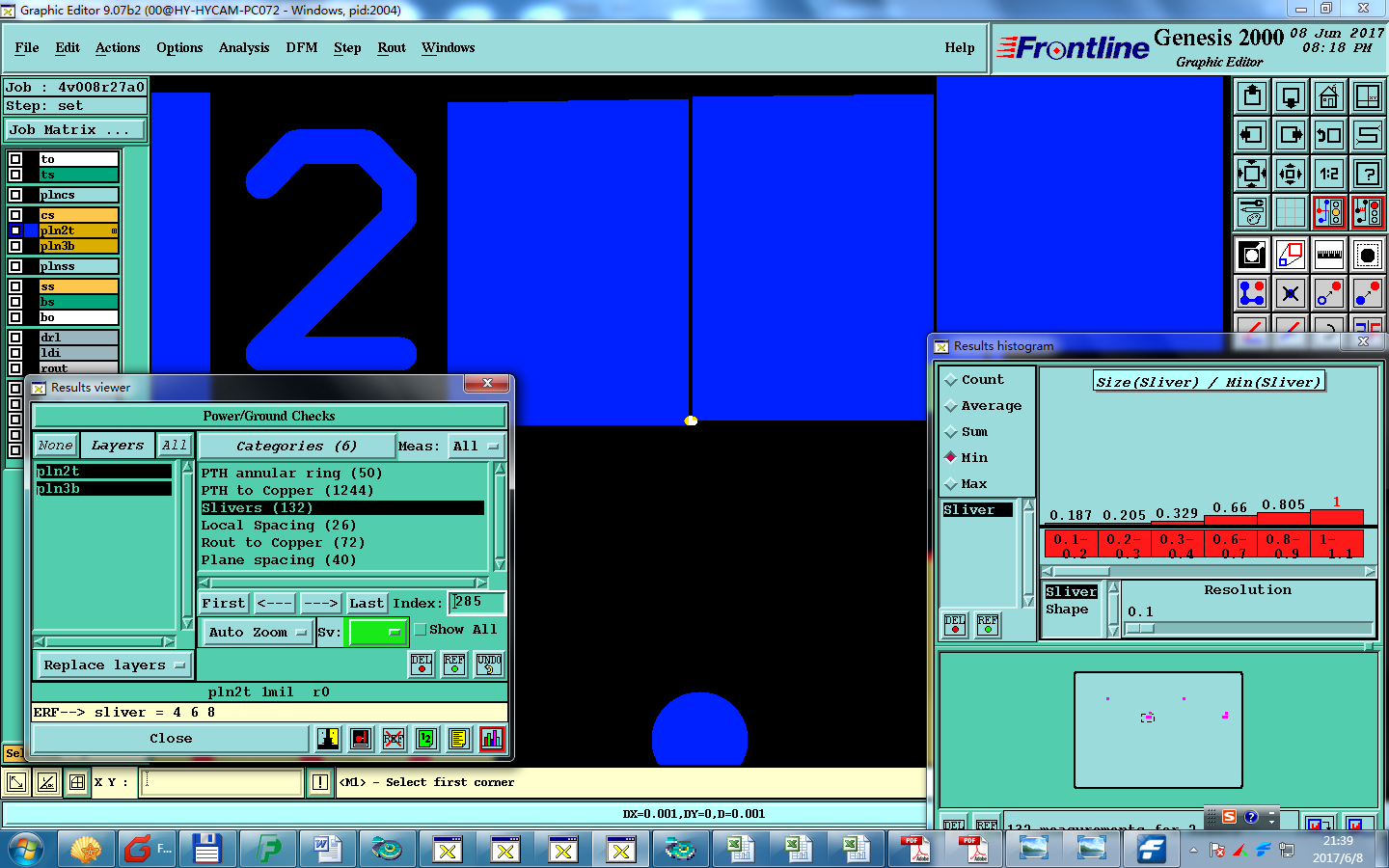
Task: Select the Count radio option
Action: pos(951,380)
